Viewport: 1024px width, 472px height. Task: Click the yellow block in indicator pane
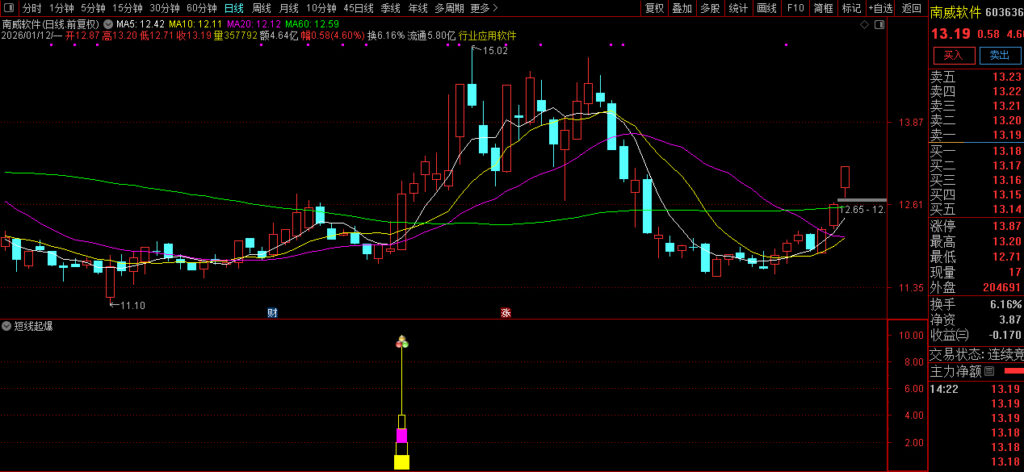click(x=402, y=461)
